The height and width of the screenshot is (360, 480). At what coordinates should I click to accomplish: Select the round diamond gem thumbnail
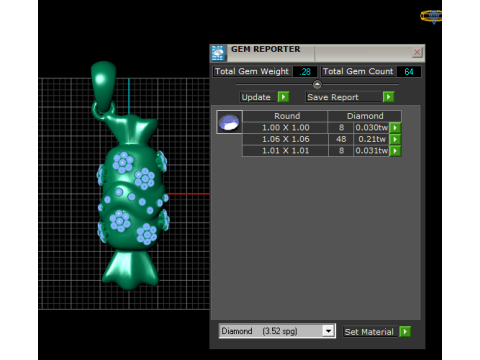pos(229,122)
